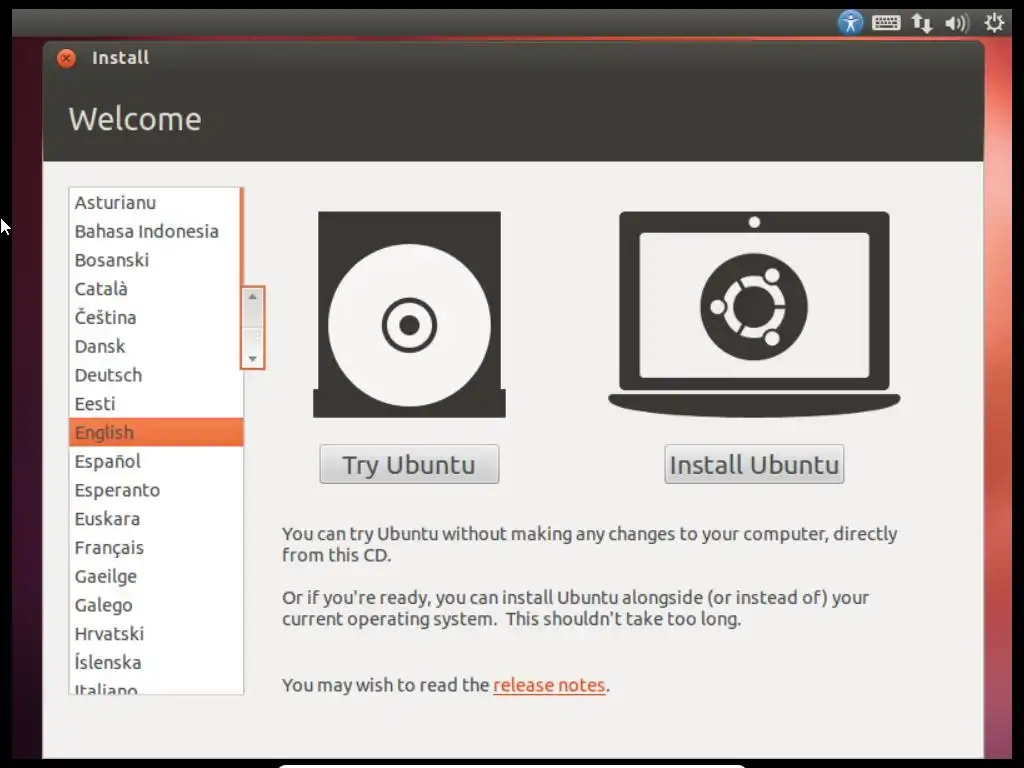Select Bahasa Indonesia language
1024x768 pixels.
click(156, 231)
